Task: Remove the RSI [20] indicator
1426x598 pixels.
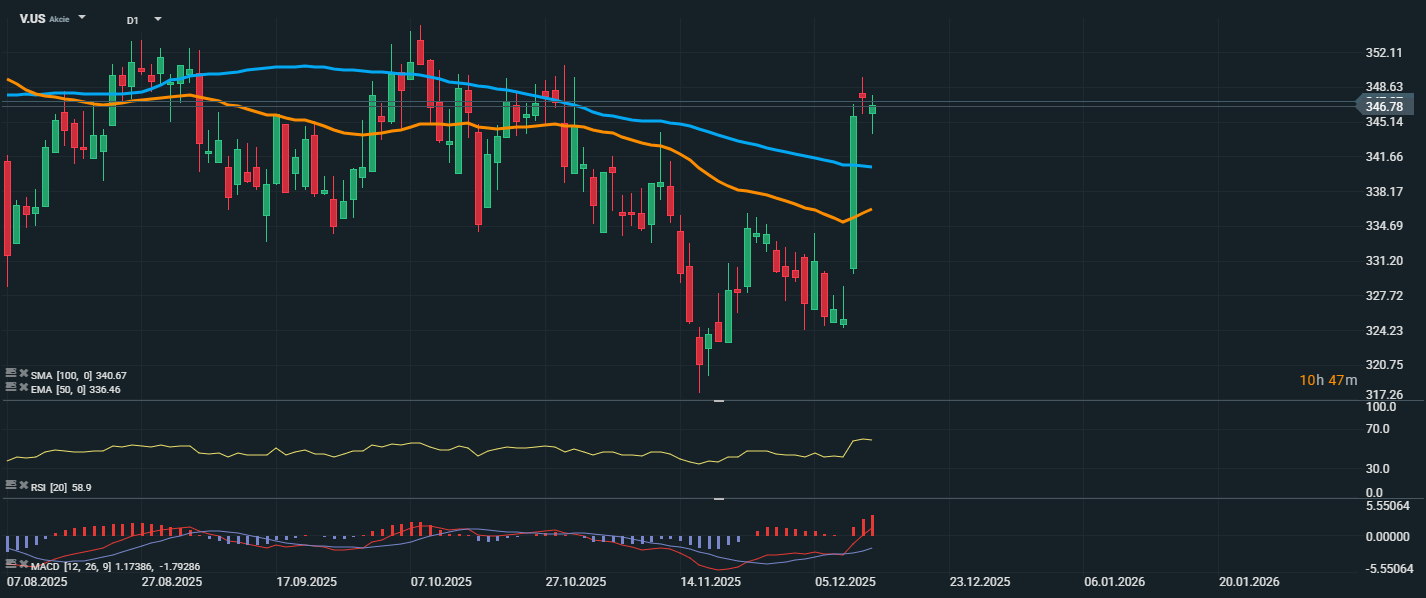Action: pyautogui.click(x=23, y=485)
